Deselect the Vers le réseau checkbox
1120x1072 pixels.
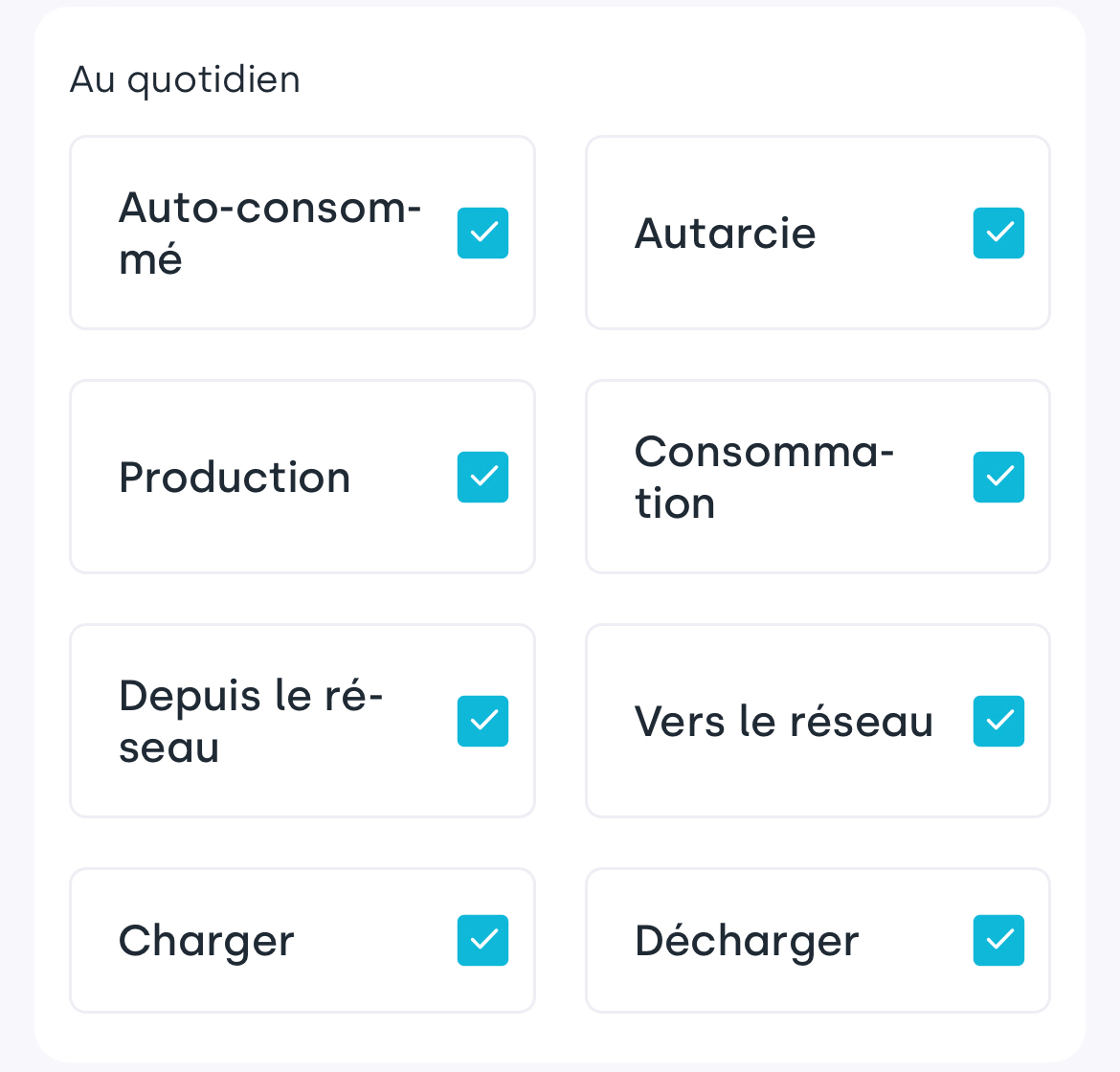click(998, 721)
